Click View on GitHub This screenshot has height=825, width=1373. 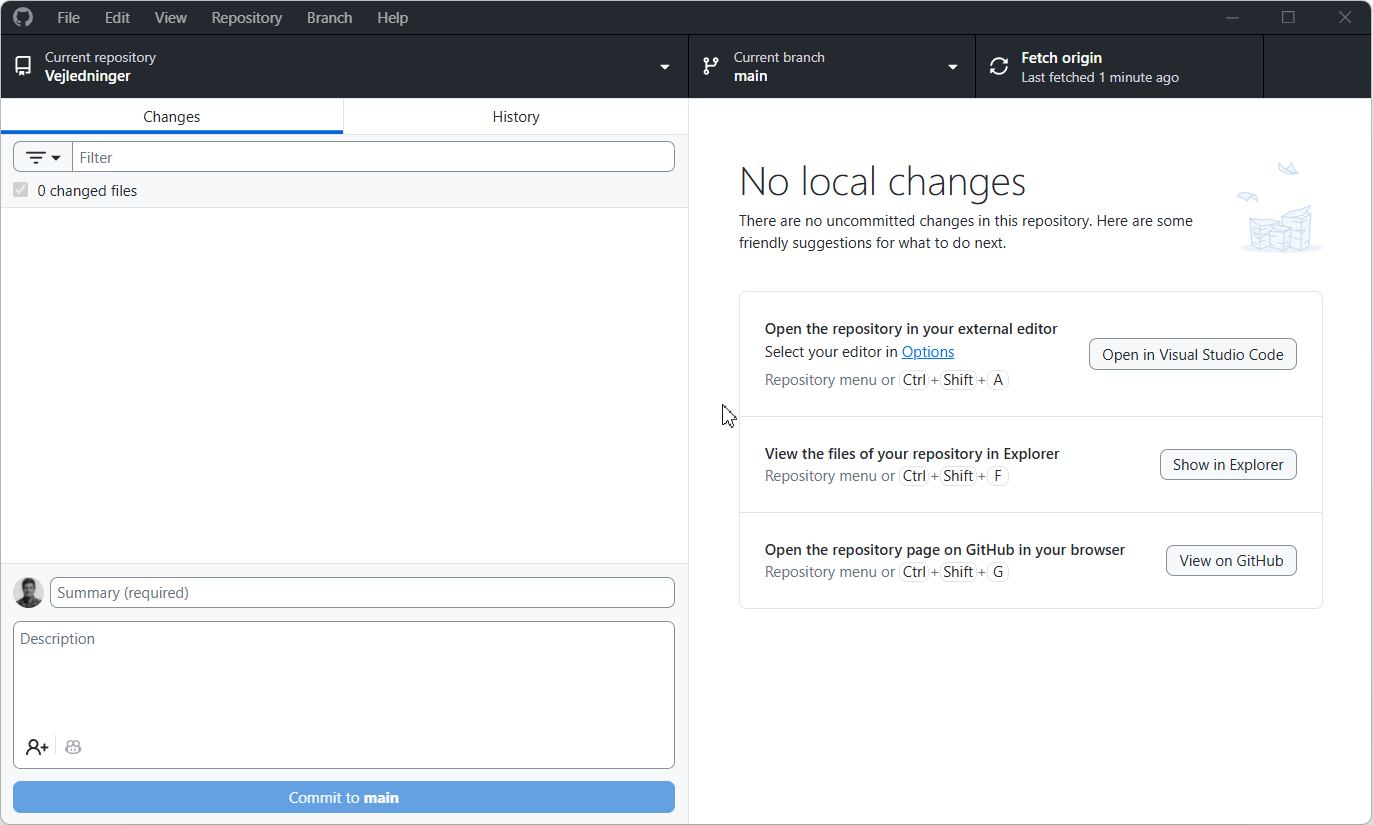tap(1231, 560)
